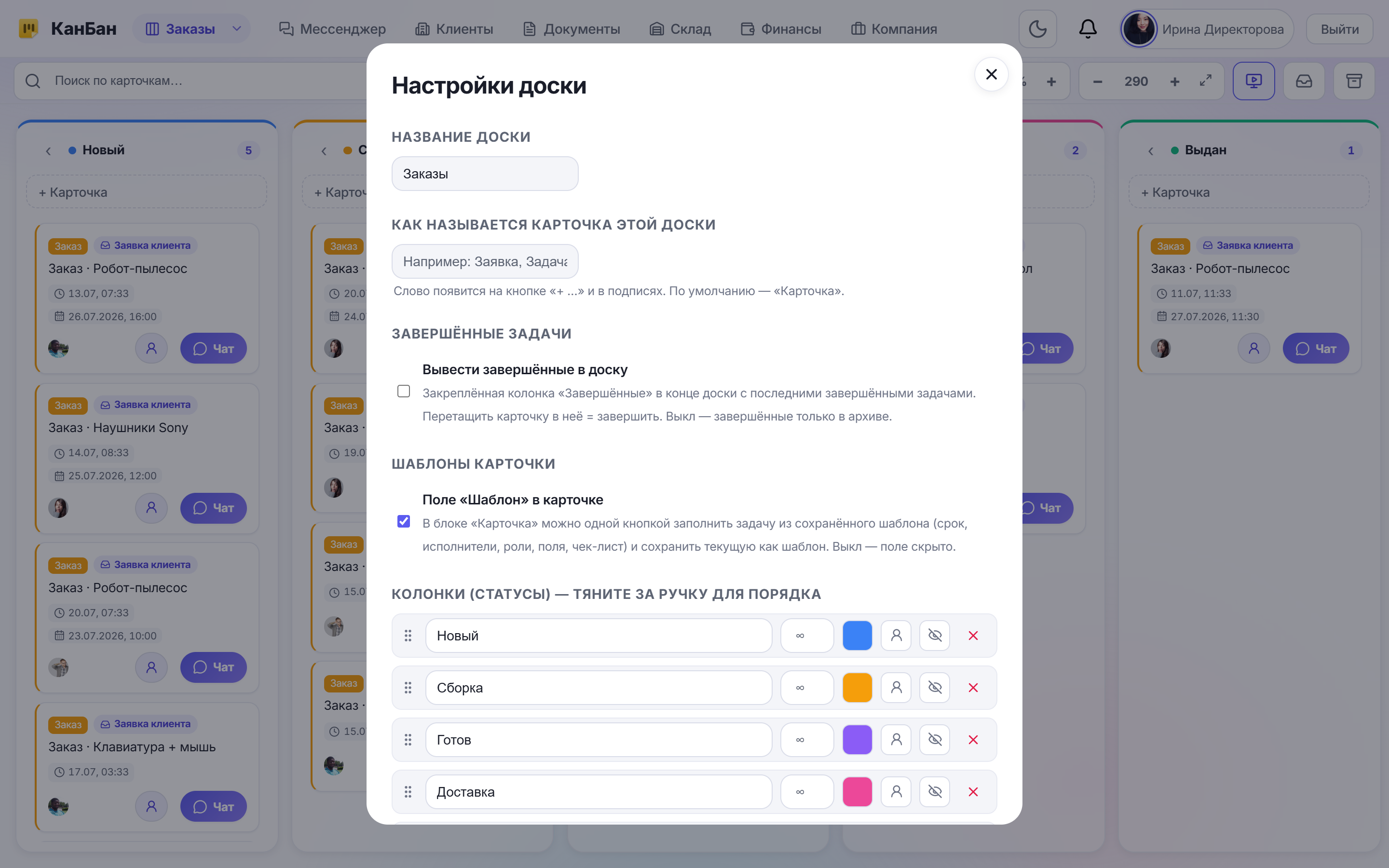The image size is (1389, 868).
Task: Add card in Выдан column
Action: [x=1249, y=192]
